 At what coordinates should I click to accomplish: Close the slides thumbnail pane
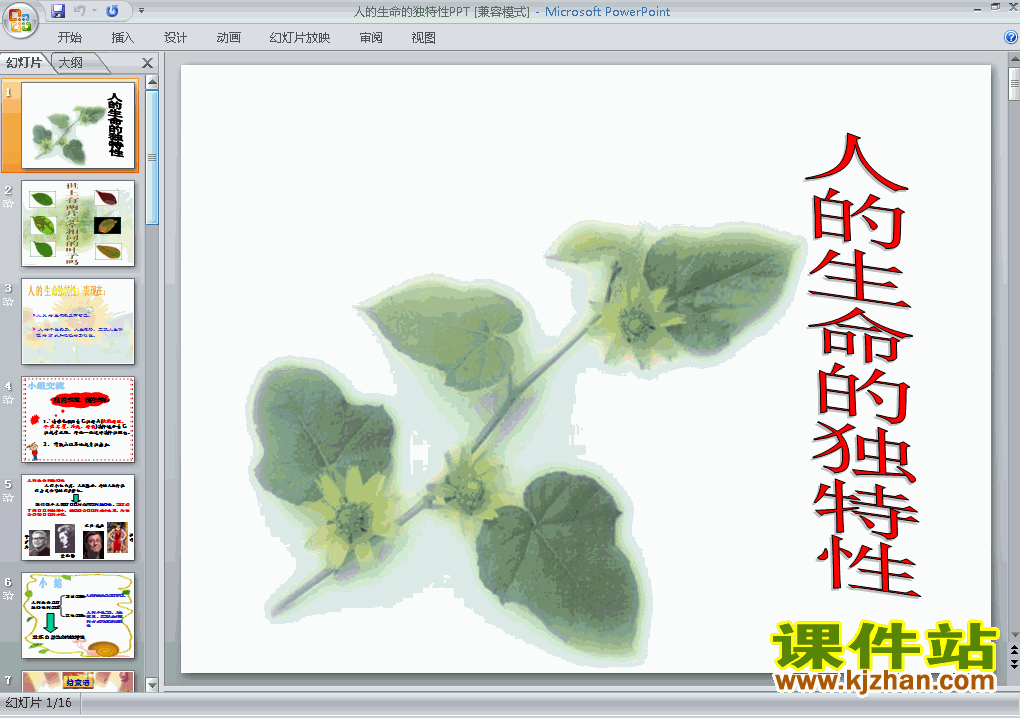148,63
